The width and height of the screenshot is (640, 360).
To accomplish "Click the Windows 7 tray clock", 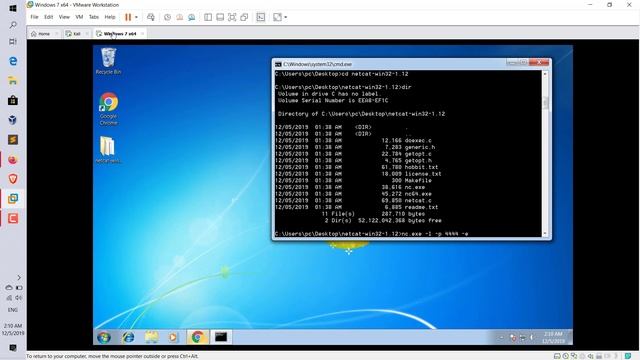I will pos(553,338).
